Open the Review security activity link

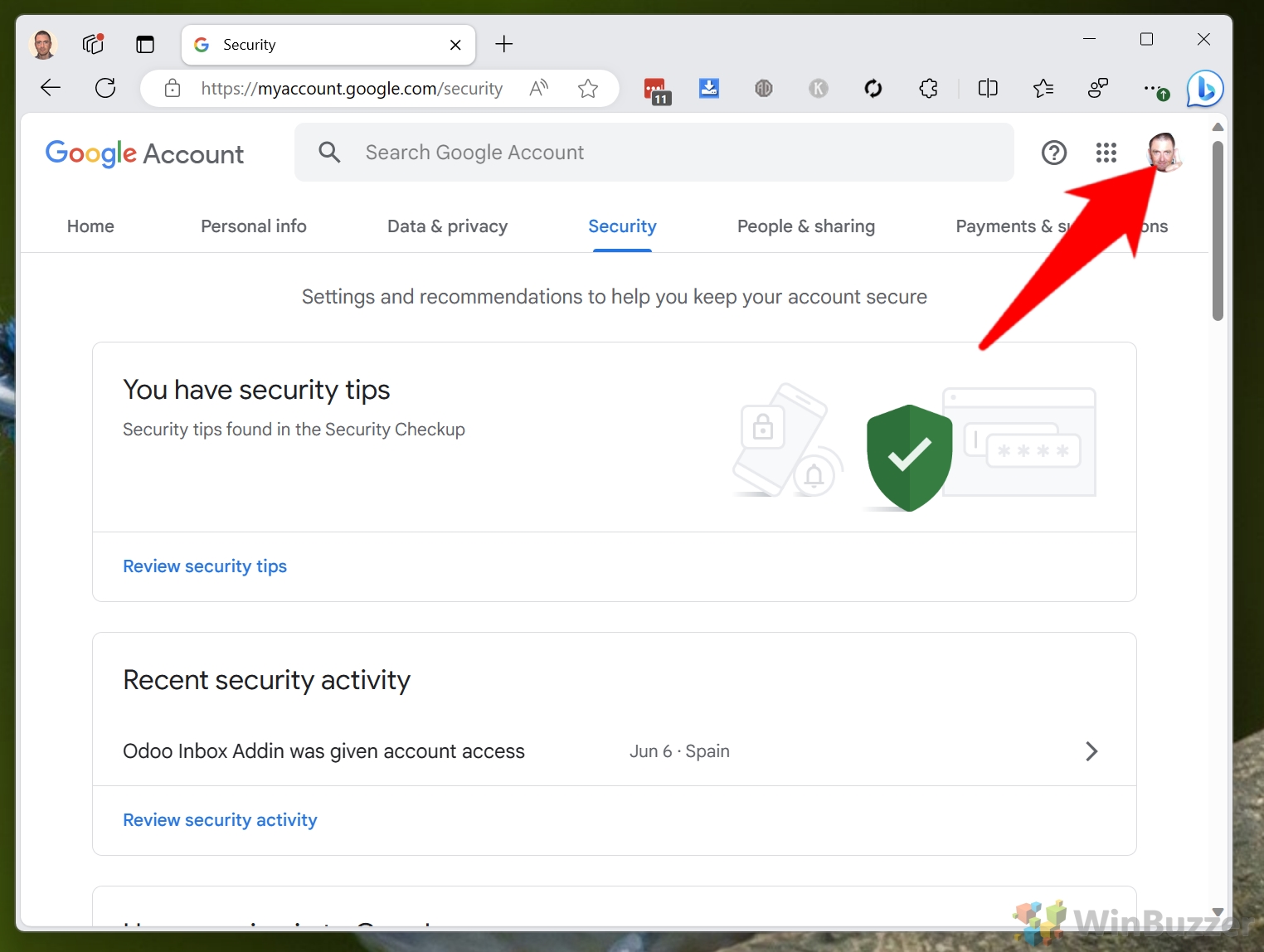220,820
